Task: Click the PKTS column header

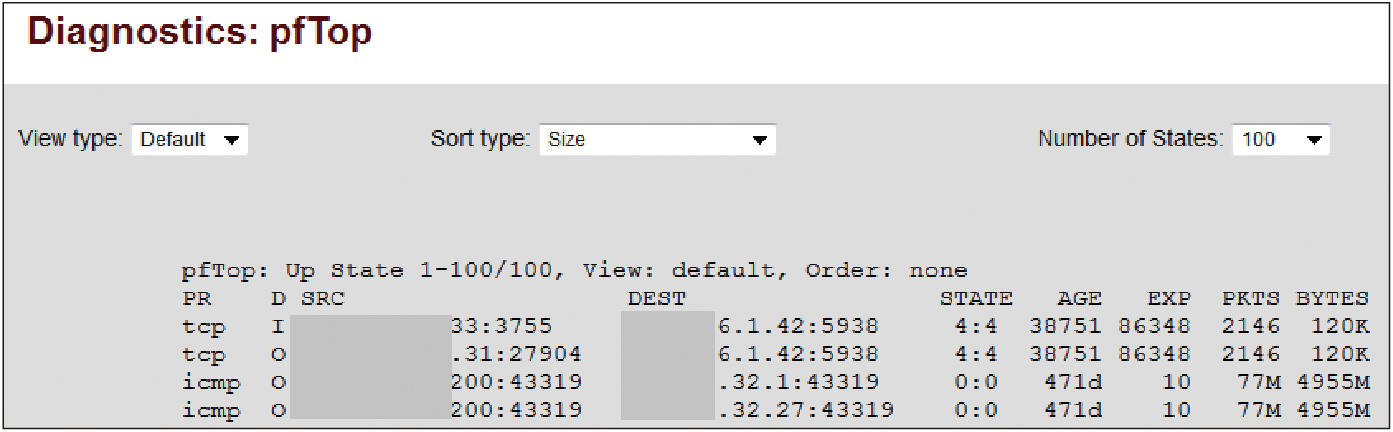Action: [1250, 298]
